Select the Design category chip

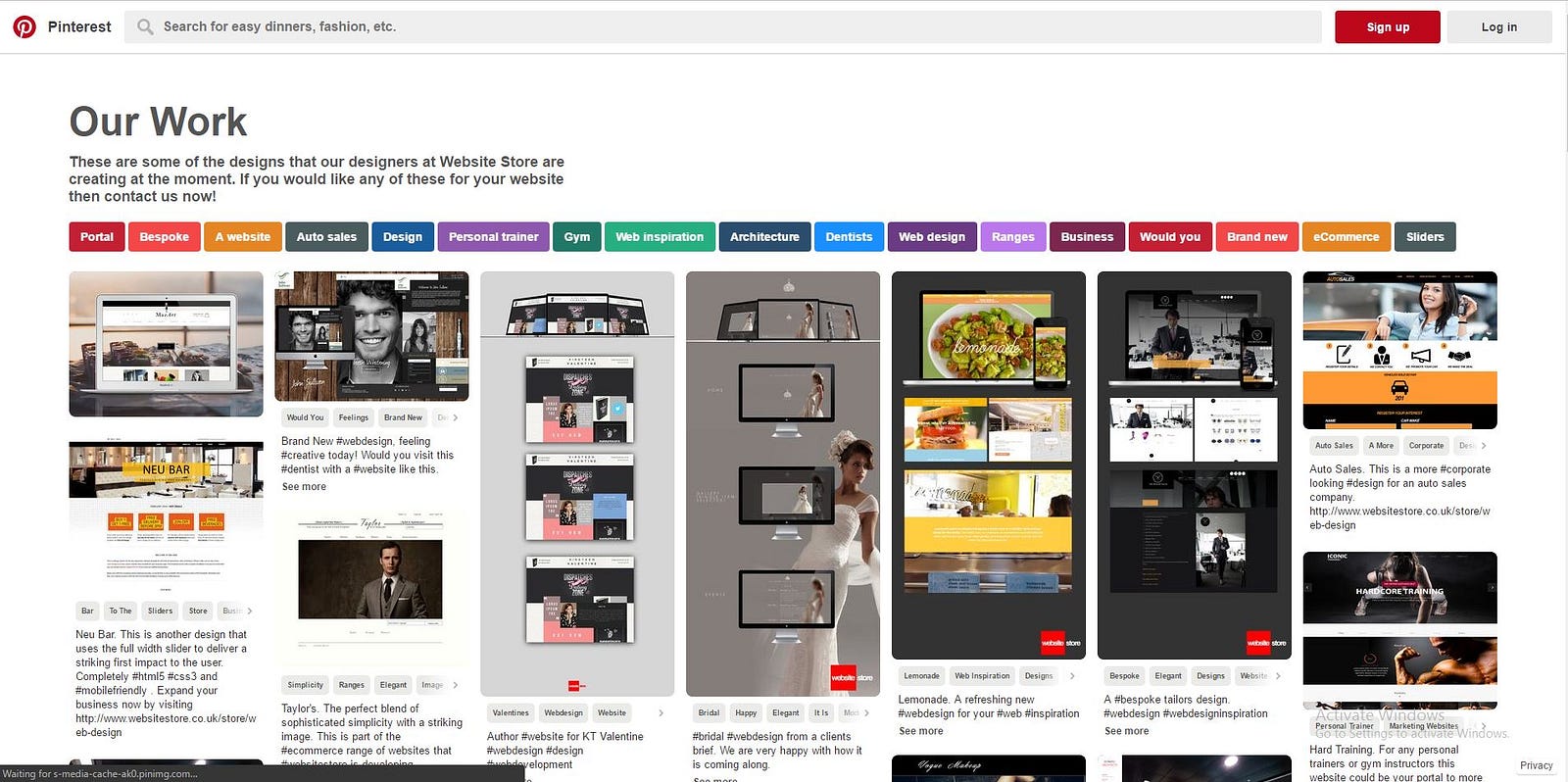click(403, 236)
